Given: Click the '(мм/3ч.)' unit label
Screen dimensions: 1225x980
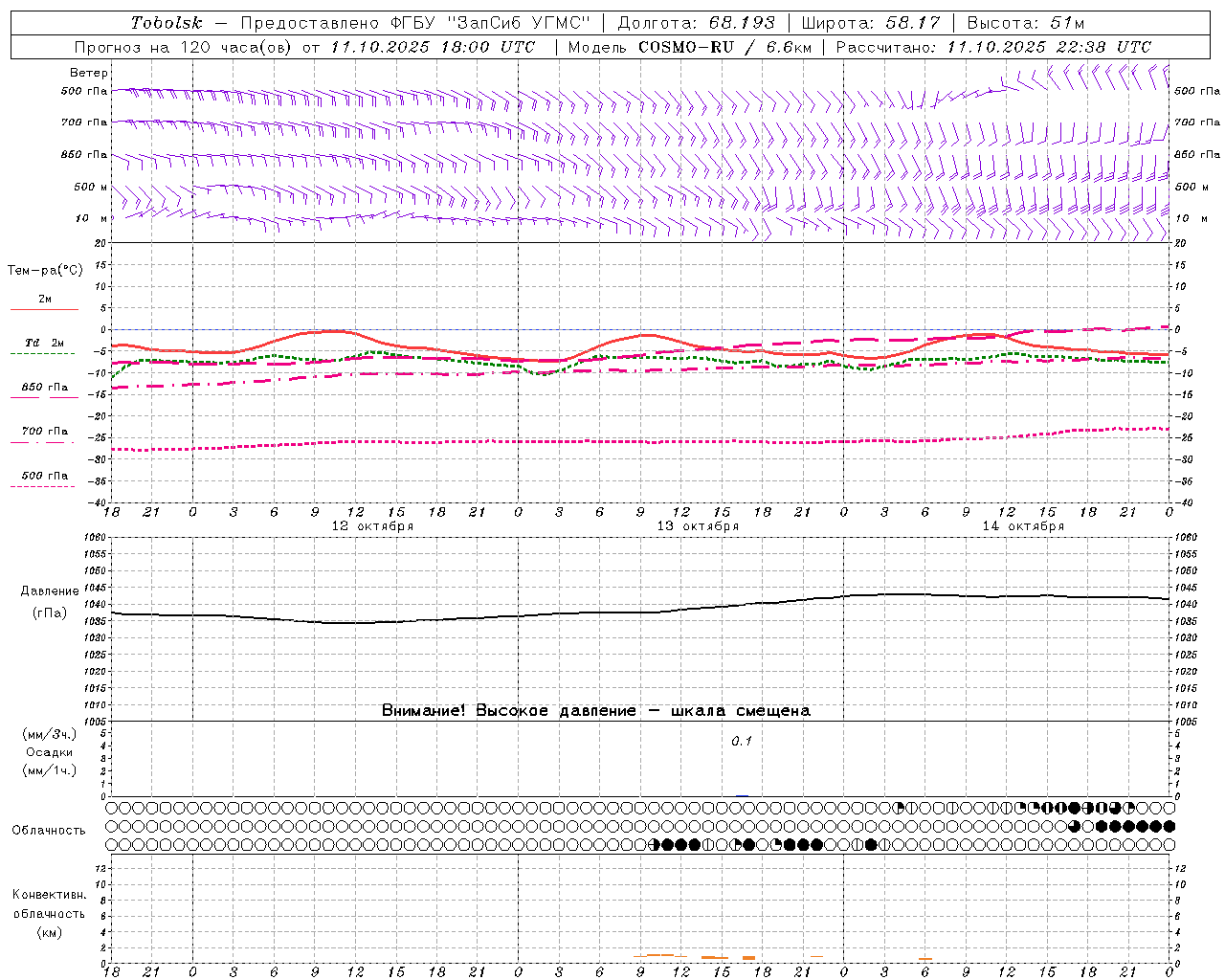Looking at the screenshot, I should pos(49,734).
